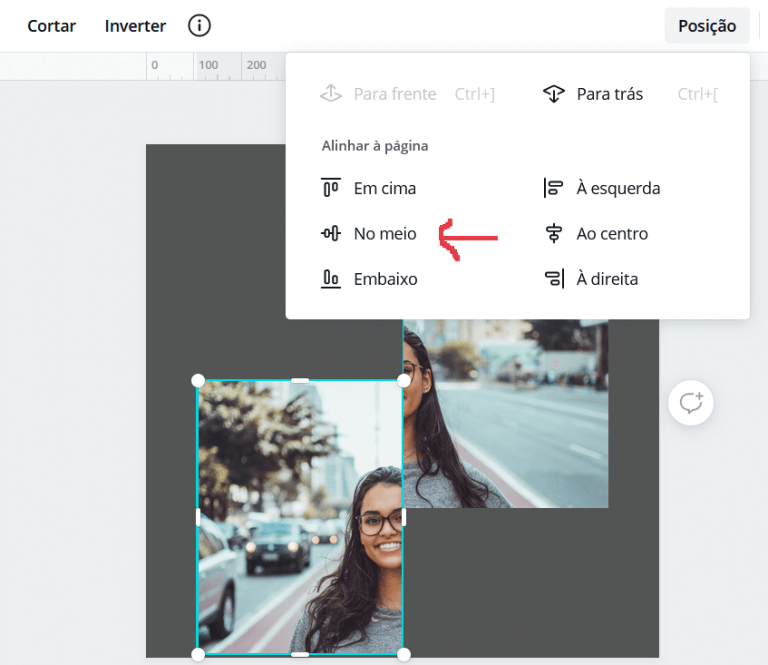The height and width of the screenshot is (665, 768).
Task: Select the selected portrait photo on canvas
Action: point(300,517)
